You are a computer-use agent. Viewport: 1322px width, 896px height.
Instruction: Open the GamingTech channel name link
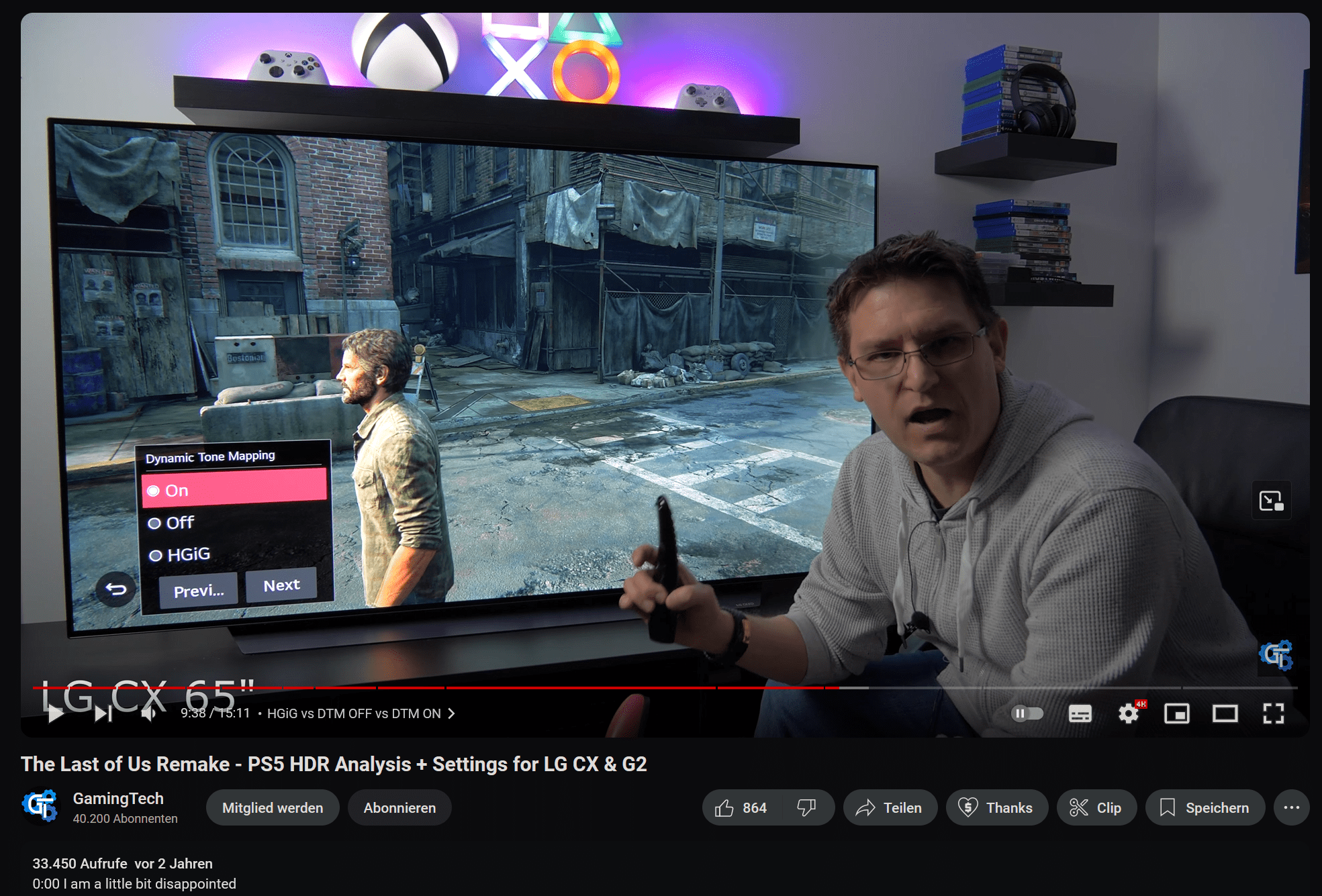[x=118, y=798]
